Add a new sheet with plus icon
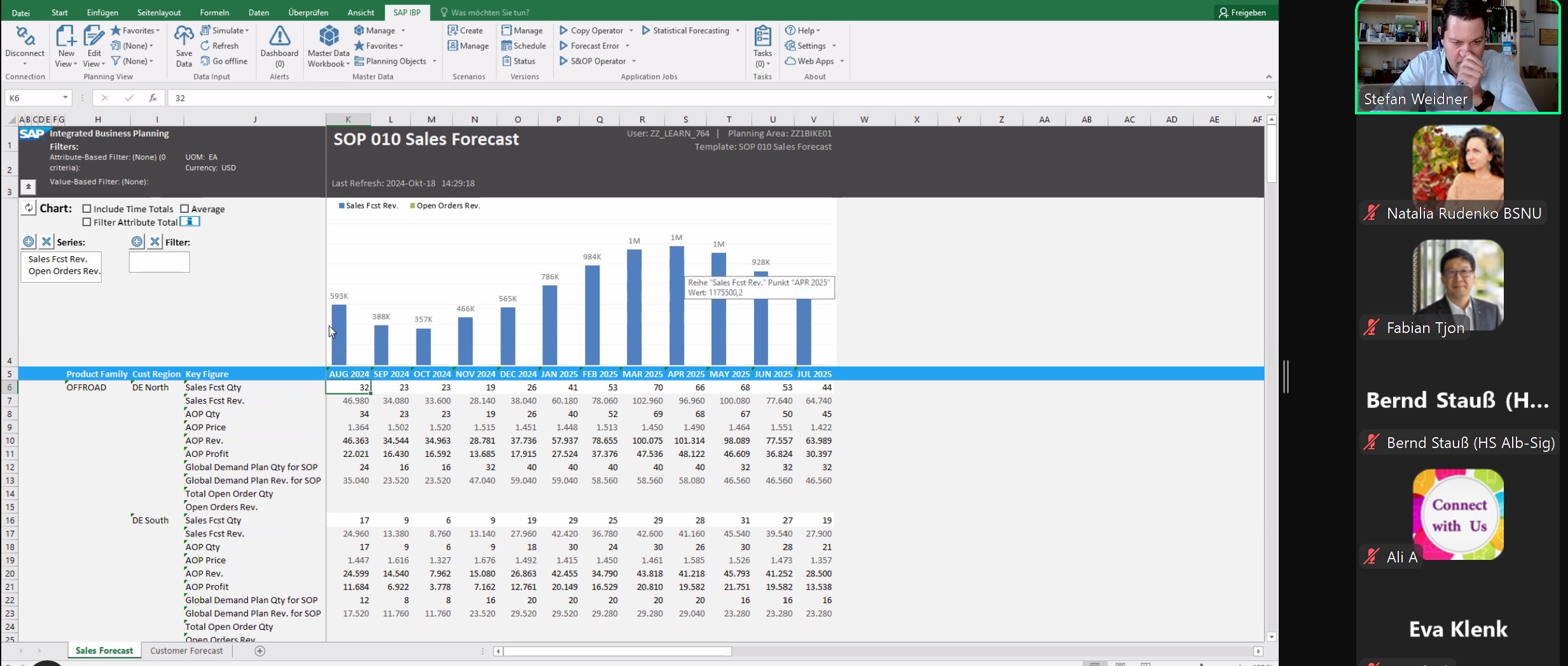 tap(259, 651)
